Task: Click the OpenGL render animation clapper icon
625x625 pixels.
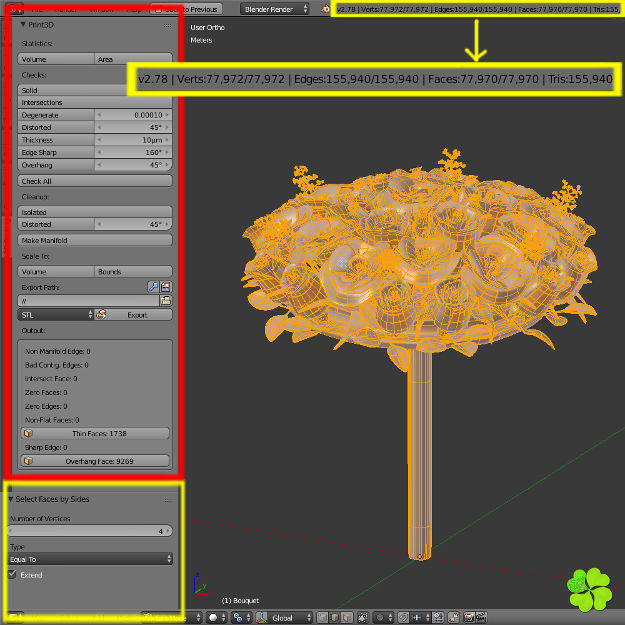Action: [481, 617]
